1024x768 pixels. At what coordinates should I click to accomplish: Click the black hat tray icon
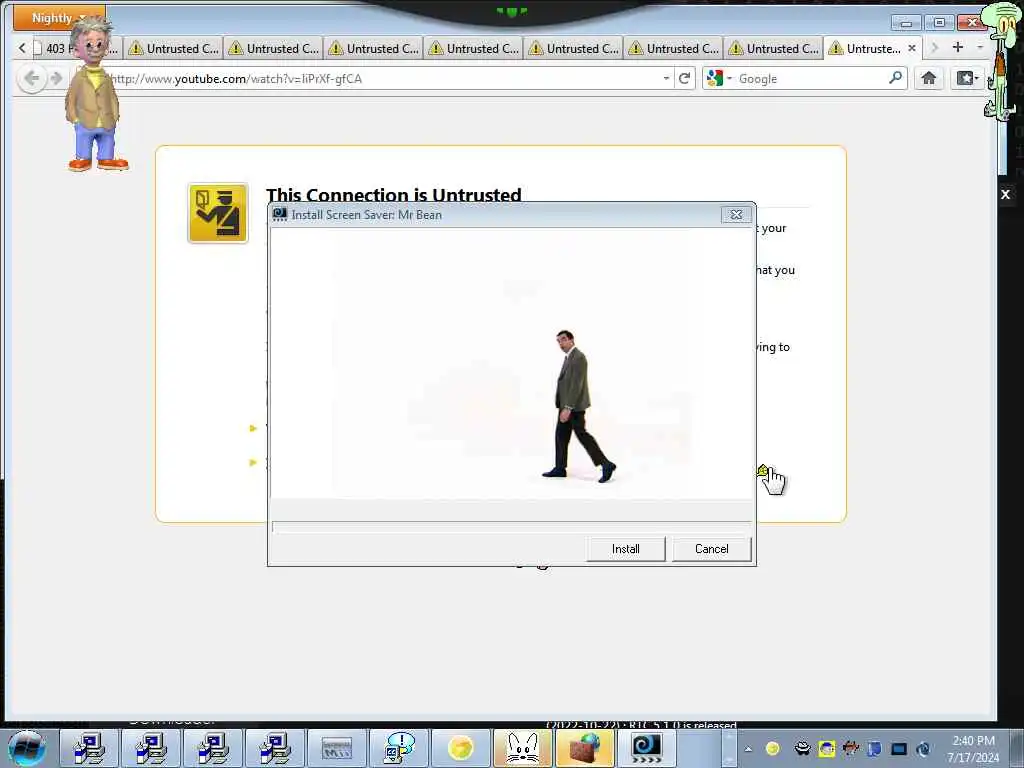point(803,748)
